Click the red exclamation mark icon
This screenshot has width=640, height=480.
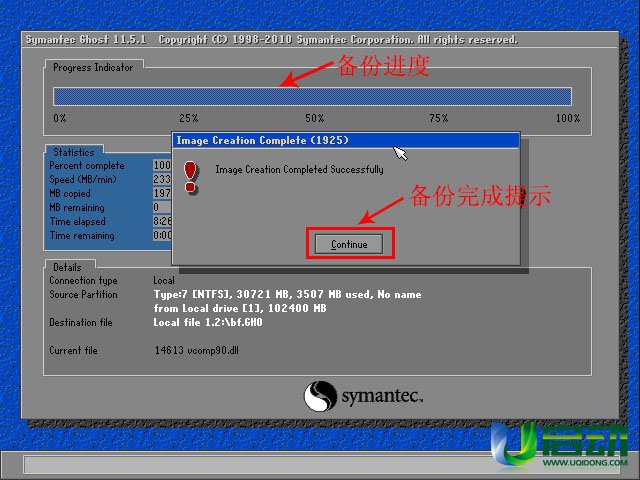click(x=191, y=177)
